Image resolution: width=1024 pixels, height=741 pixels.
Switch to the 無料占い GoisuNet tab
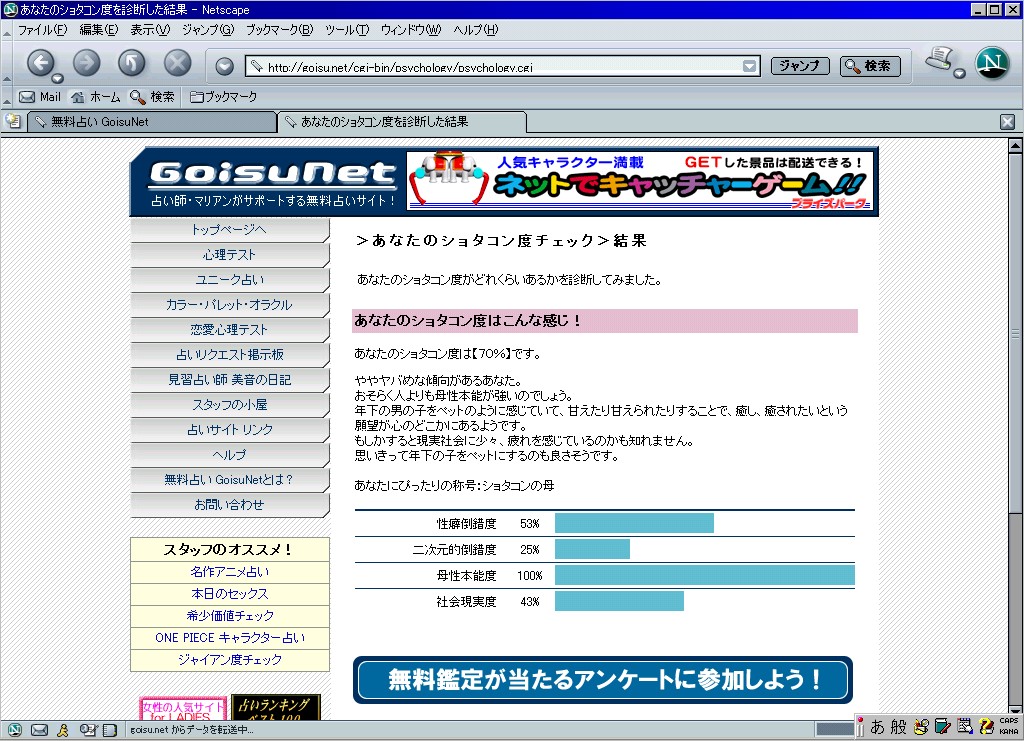[x=152, y=122]
